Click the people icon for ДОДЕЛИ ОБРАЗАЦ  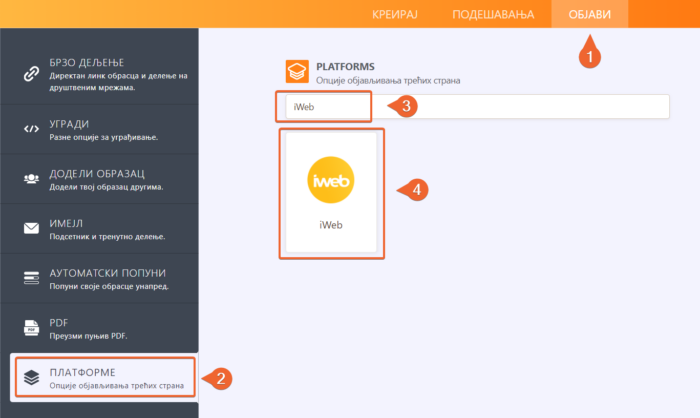coord(31,179)
